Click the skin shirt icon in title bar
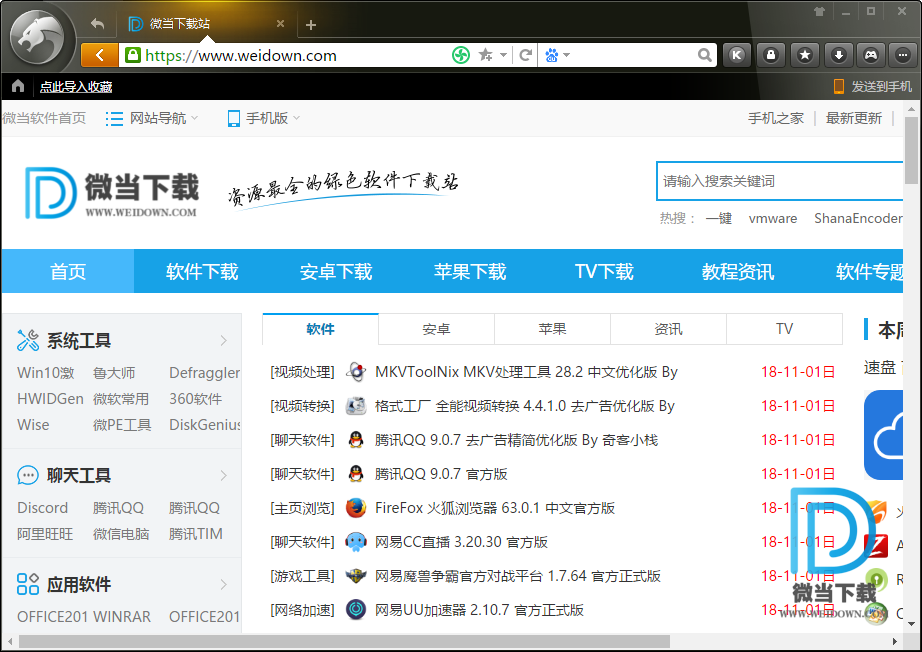This screenshot has width=922, height=652. 820,11
